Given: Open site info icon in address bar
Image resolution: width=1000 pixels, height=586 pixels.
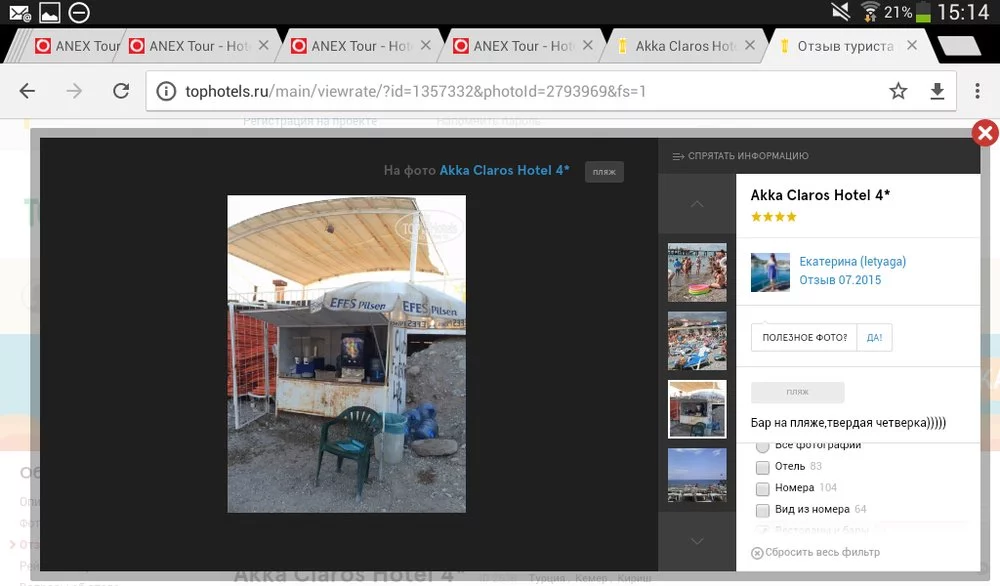Looking at the screenshot, I should [x=166, y=91].
